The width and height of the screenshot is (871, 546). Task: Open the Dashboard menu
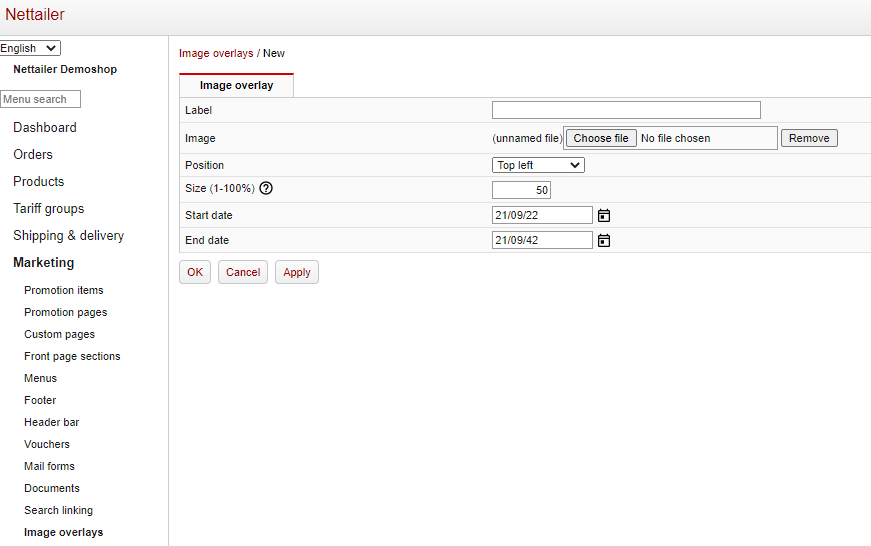[x=45, y=127]
